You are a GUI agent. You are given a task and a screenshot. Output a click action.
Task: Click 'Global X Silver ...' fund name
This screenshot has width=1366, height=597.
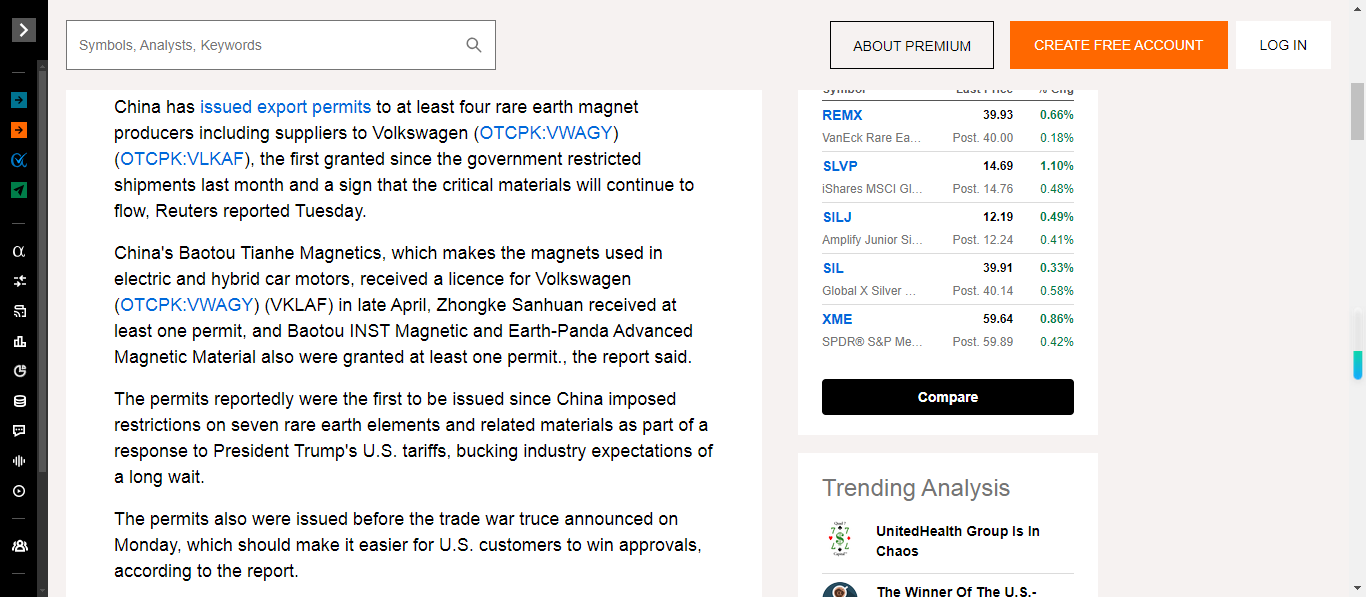tap(869, 291)
